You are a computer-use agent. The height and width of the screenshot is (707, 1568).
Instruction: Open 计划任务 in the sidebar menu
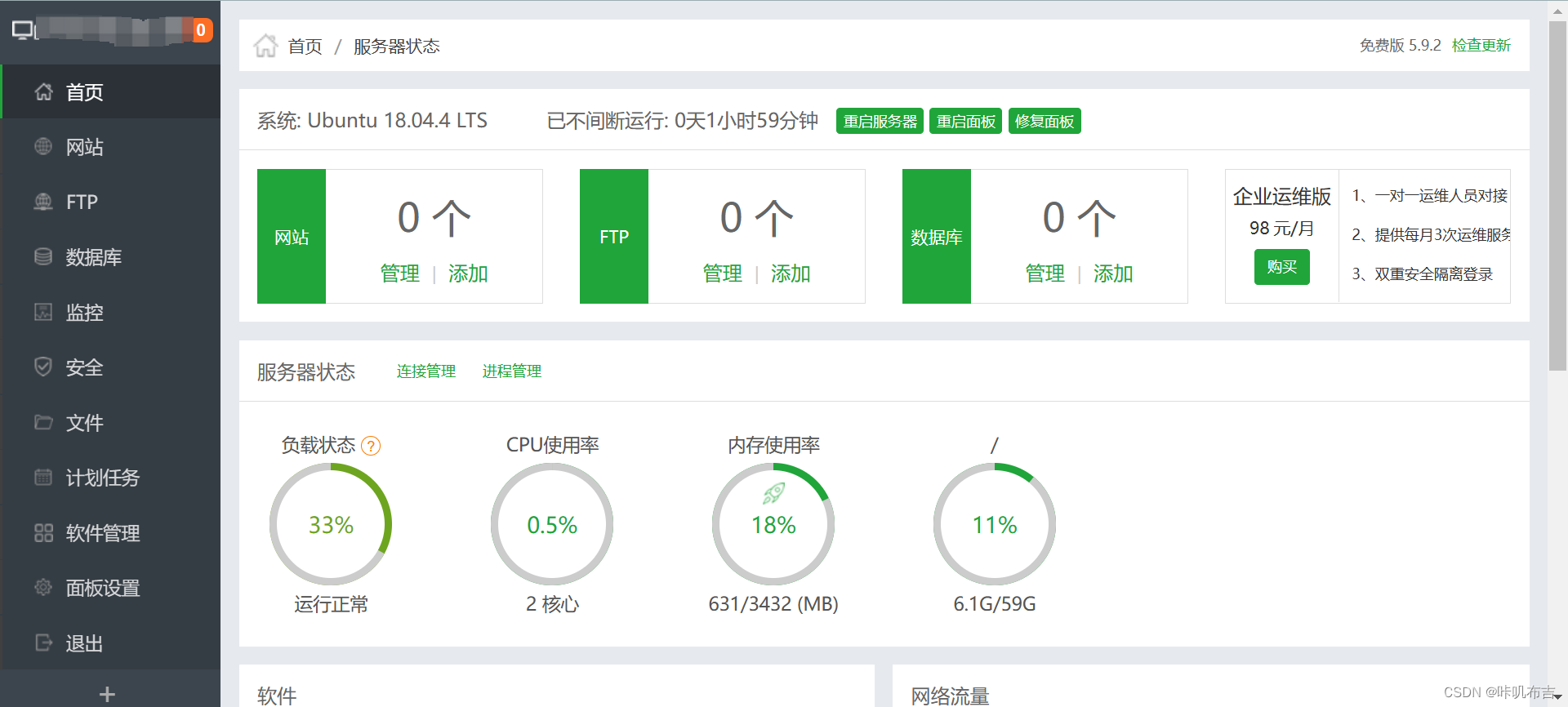tap(110, 478)
